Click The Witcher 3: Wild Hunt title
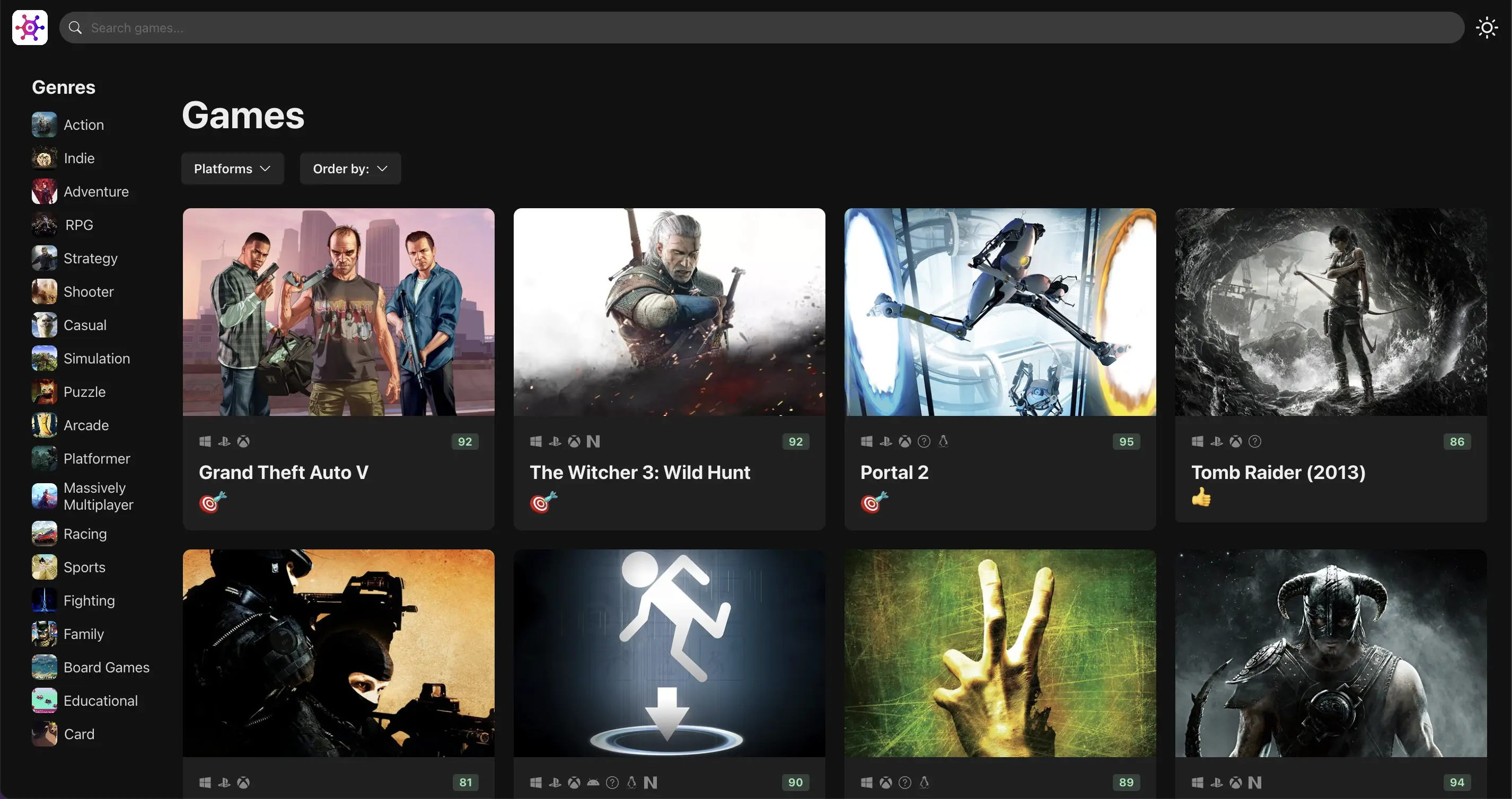This screenshot has width=1512, height=799. click(640, 472)
